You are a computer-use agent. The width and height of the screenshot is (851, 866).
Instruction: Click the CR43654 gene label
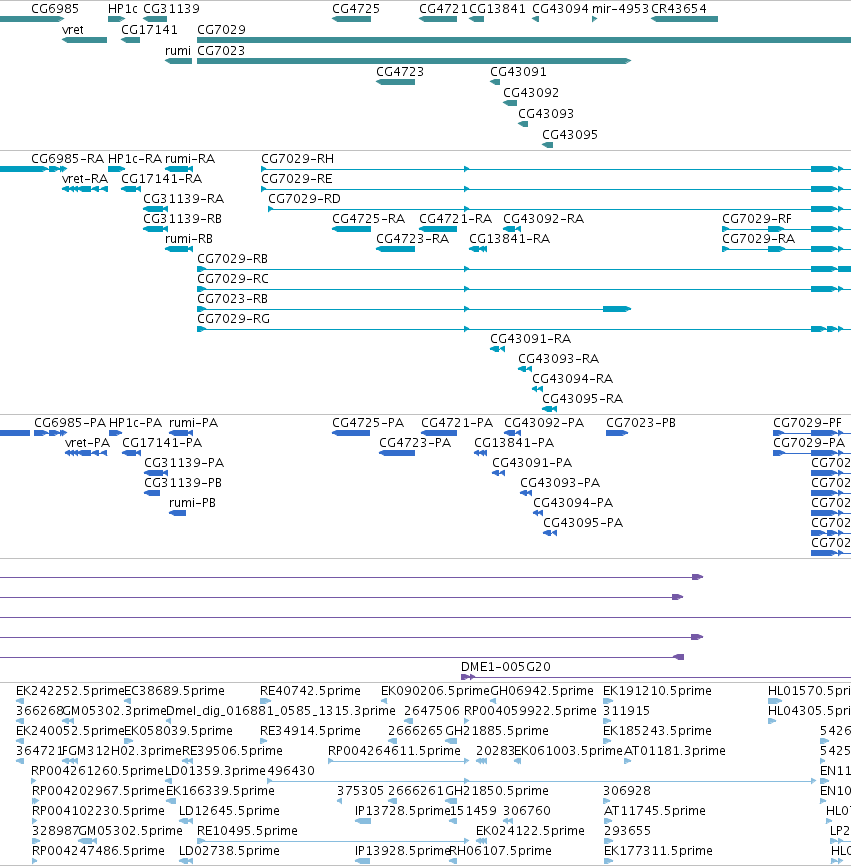tap(679, 9)
